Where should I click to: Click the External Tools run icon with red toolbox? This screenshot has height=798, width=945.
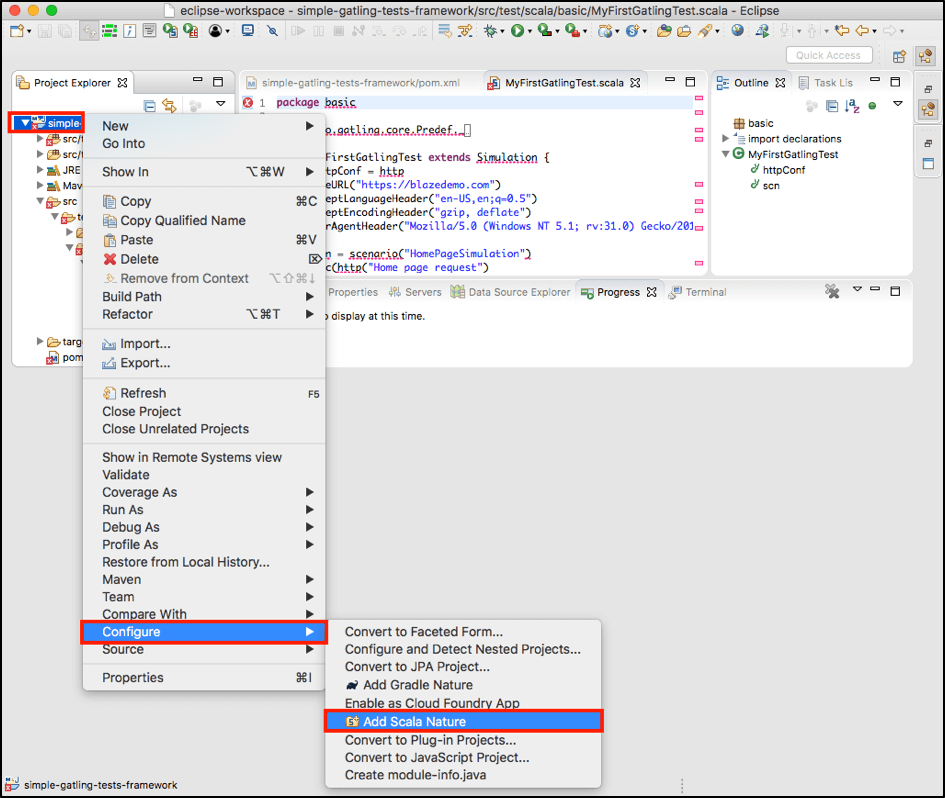point(572,31)
